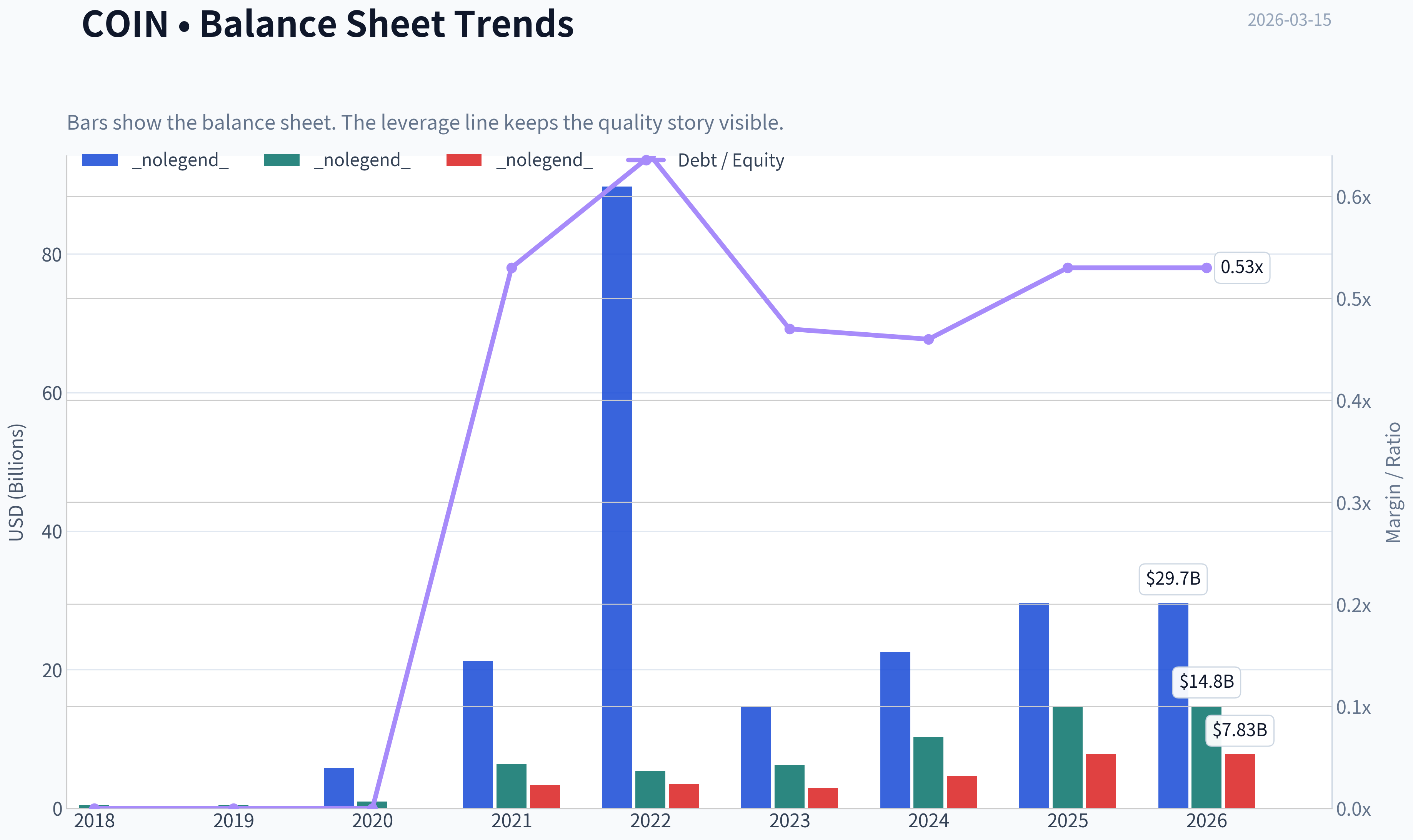The height and width of the screenshot is (840, 1413).
Task: Select the blue 2026 bar
Action: point(1173,705)
